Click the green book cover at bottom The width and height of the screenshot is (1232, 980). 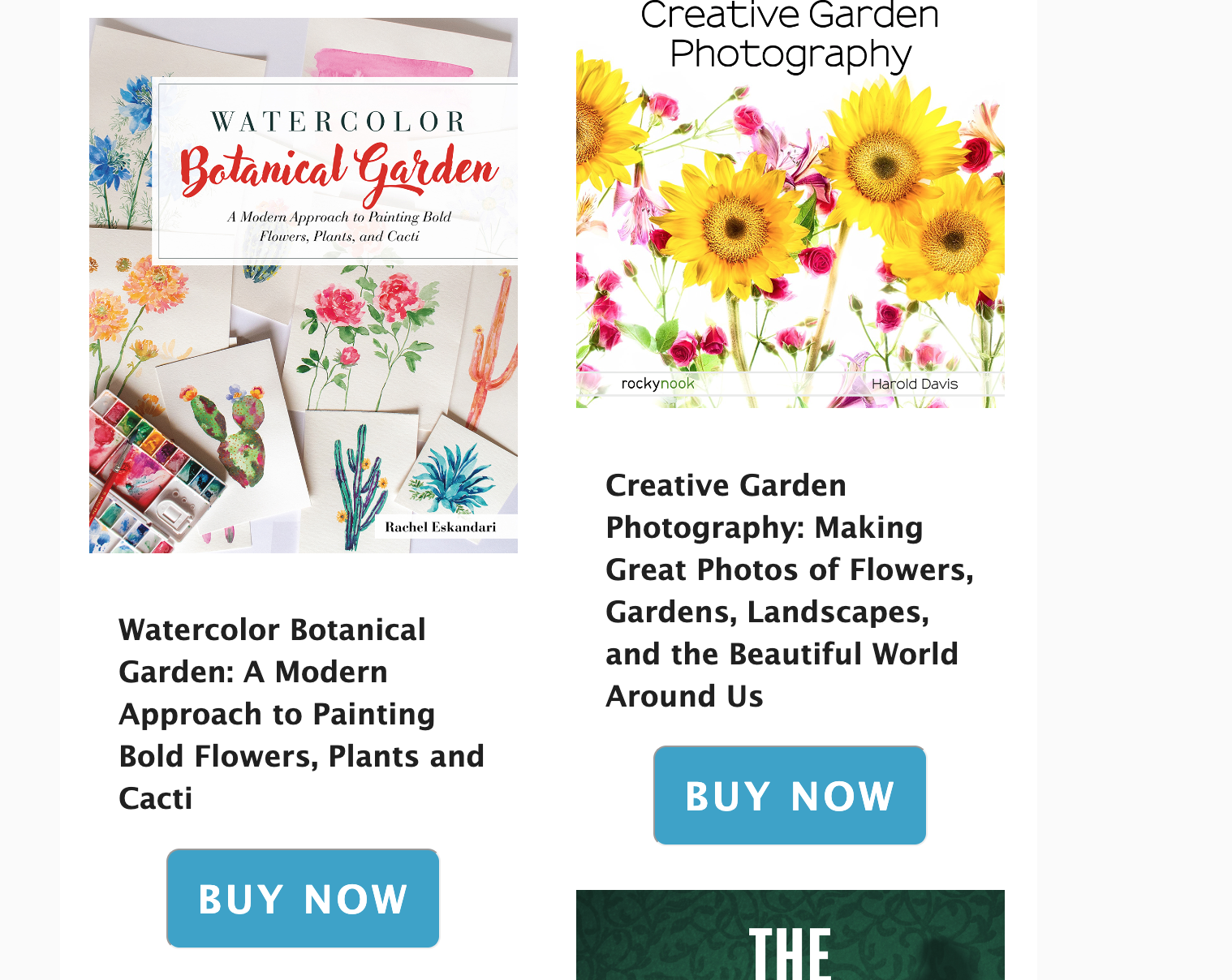pyautogui.click(x=790, y=935)
